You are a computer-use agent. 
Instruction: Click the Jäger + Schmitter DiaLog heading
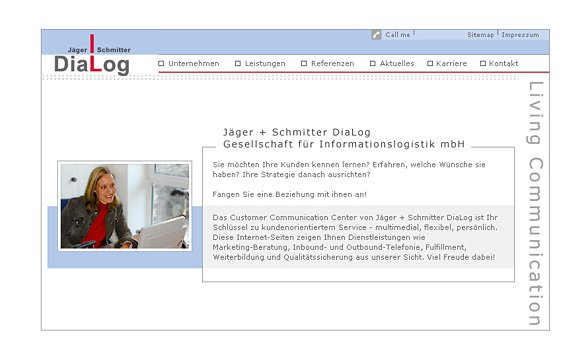[x=344, y=138]
